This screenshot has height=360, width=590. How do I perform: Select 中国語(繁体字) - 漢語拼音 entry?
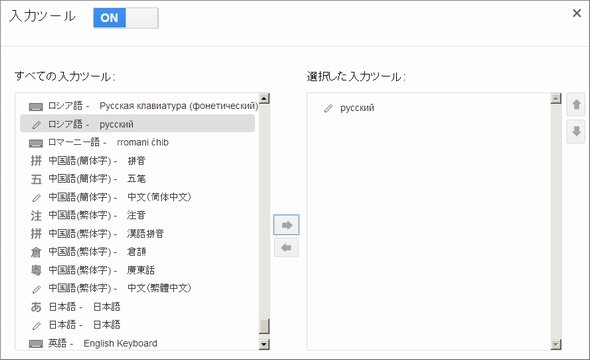[137, 234]
